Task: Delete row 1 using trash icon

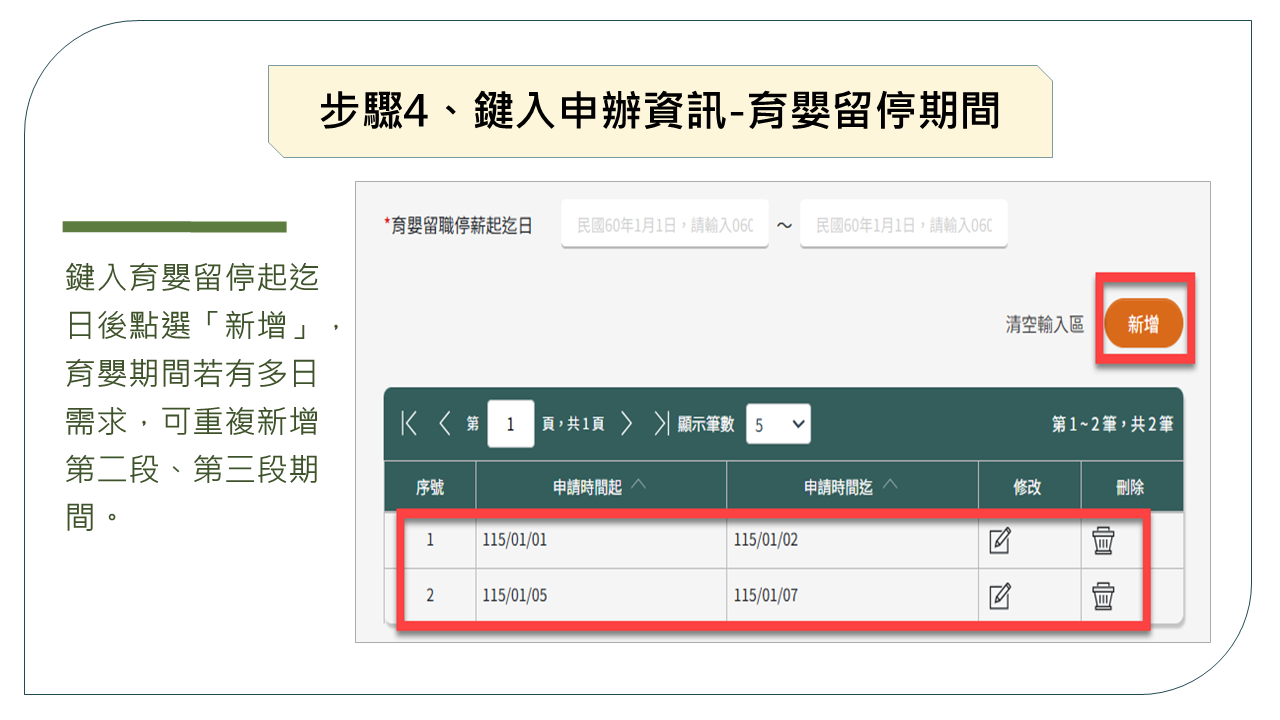Action: click(1103, 540)
